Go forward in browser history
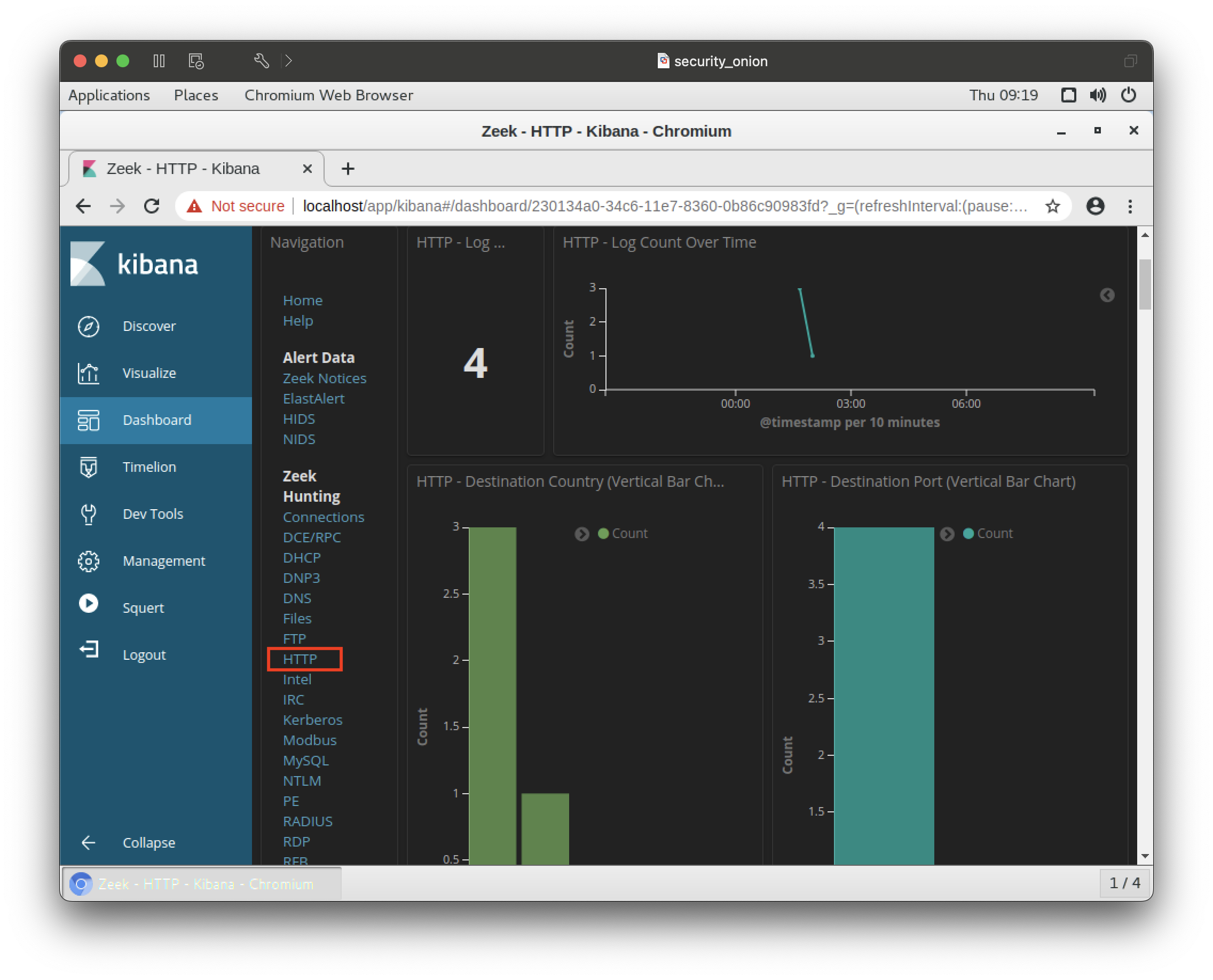This screenshot has height=980, width=1213. point(117,206)
